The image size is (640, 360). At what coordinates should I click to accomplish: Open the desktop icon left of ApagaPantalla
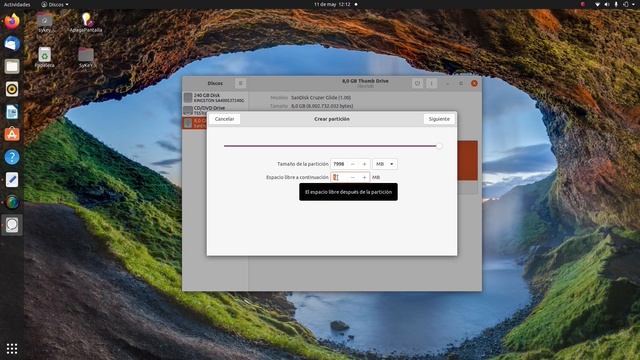[x=44, y=22]
